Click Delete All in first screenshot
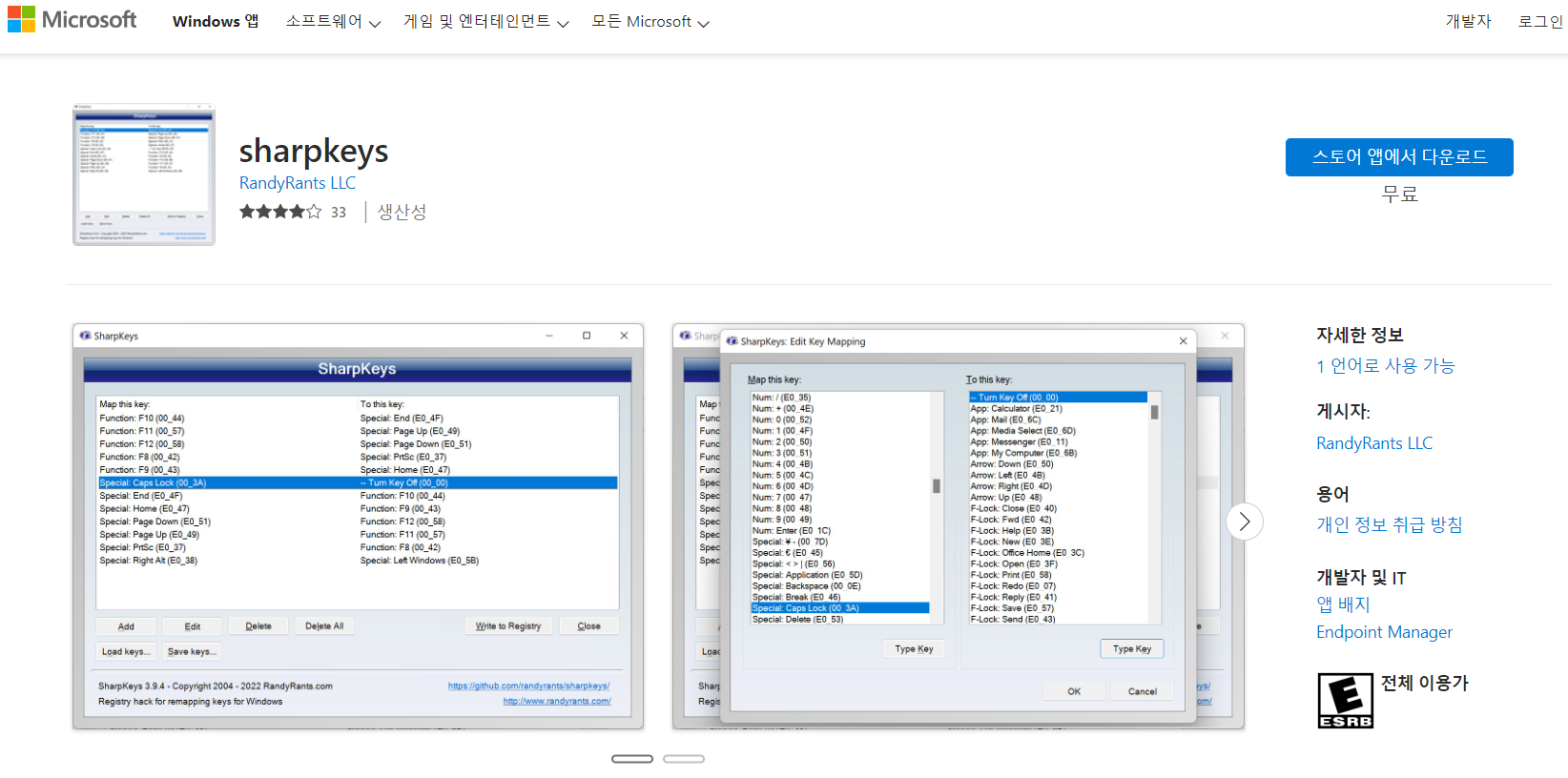The height and width of the screenshot is (778, 1568). [324, 626]
